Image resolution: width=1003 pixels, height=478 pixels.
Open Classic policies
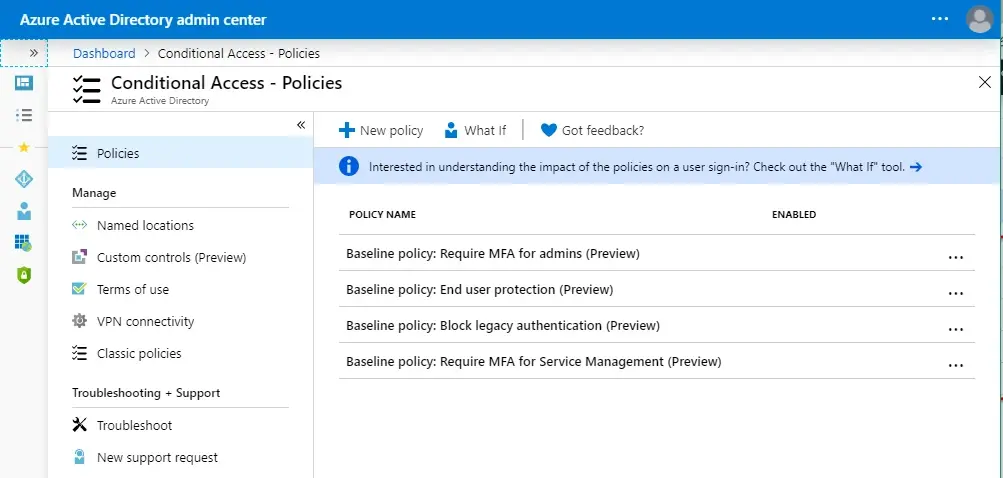[x=139, y=353]
